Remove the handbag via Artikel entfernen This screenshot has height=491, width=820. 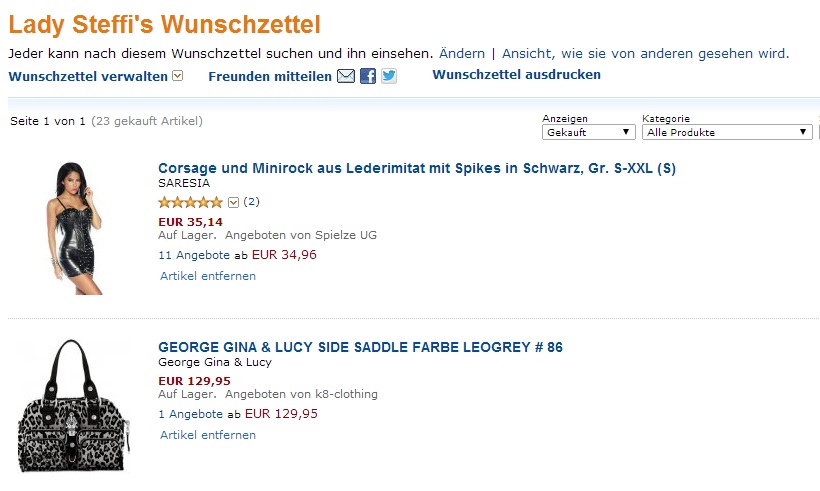(208, 435)
